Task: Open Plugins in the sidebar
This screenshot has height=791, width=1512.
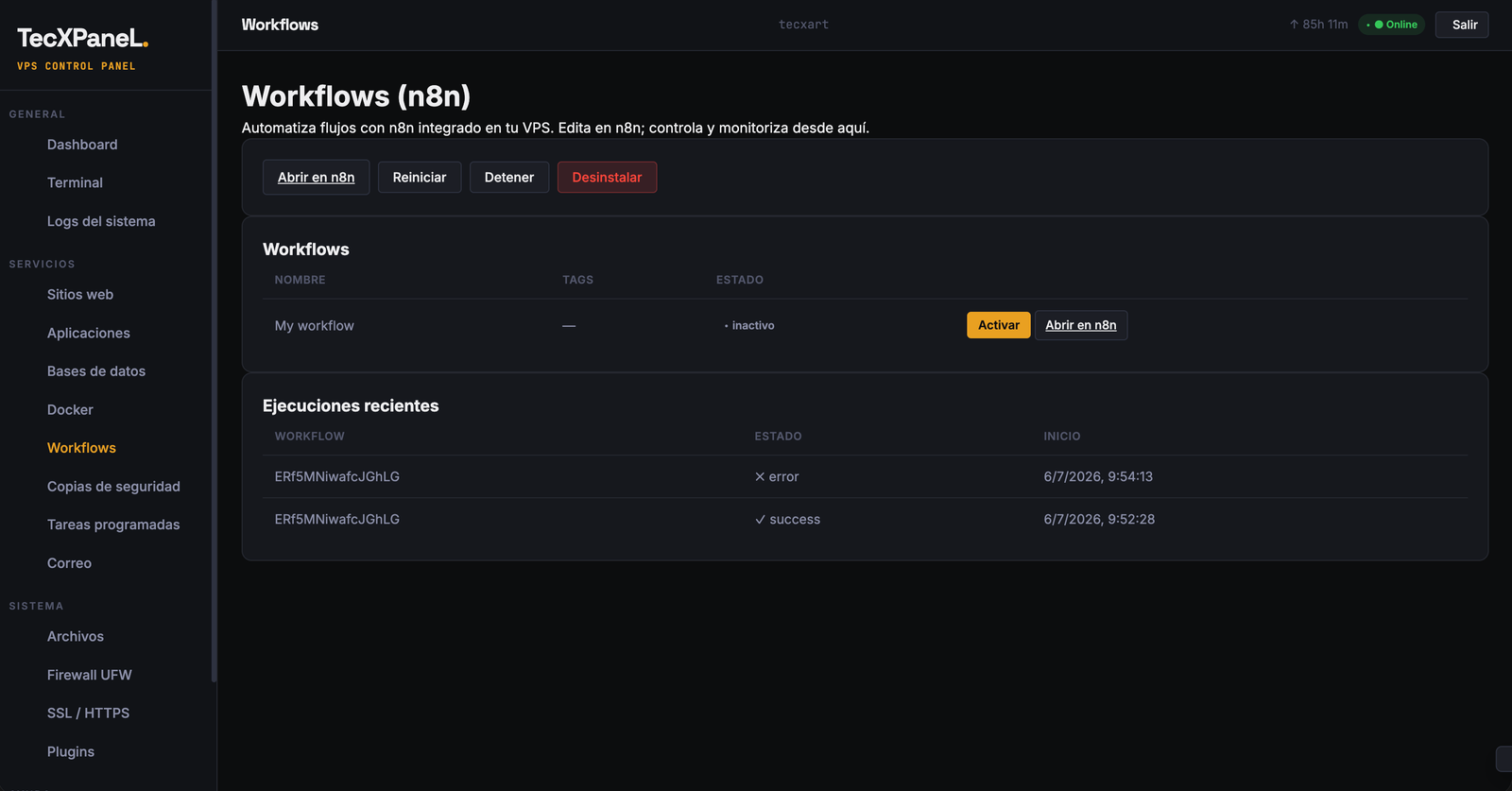Action: (71, 751)
